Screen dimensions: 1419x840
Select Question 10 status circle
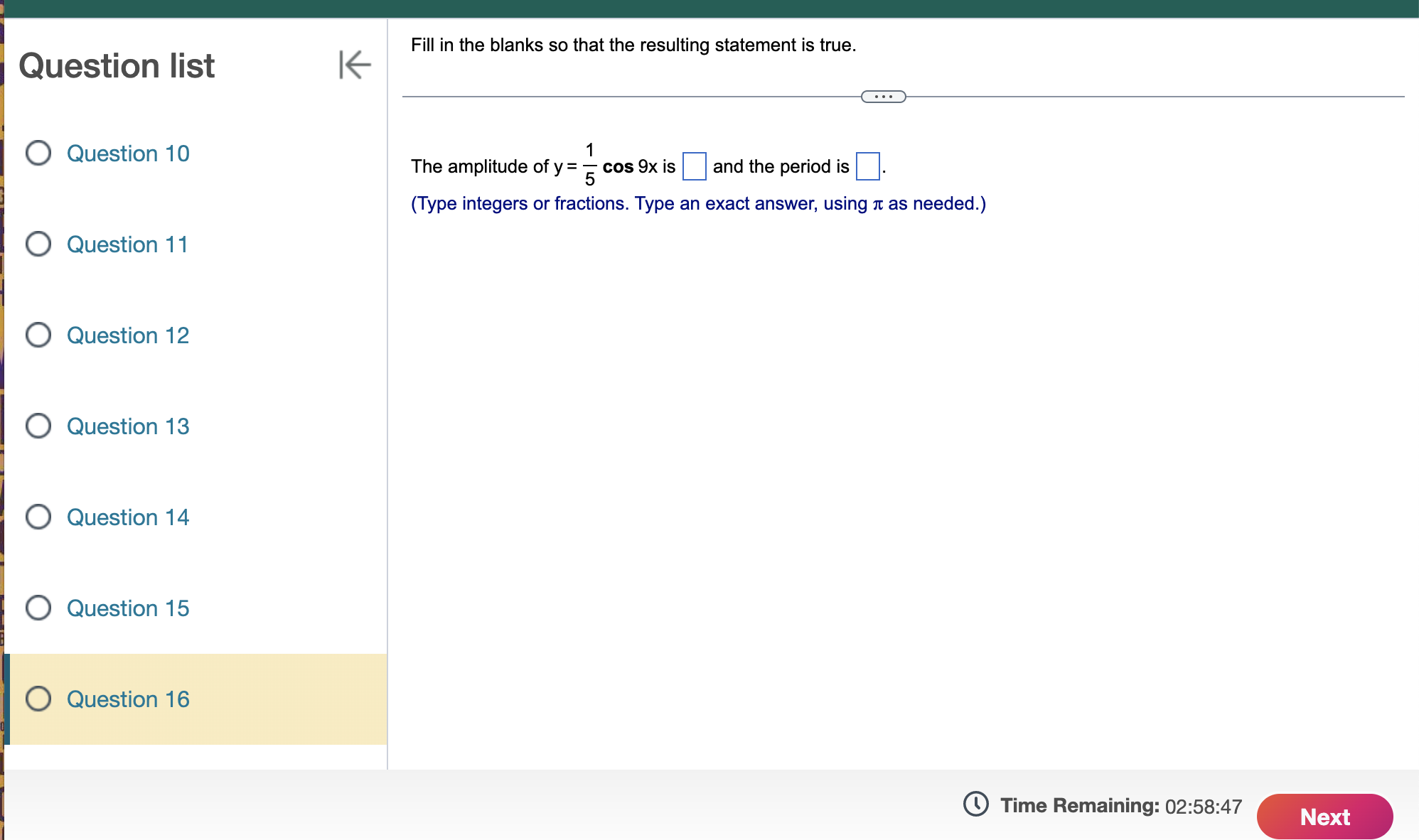click(38, 153)
